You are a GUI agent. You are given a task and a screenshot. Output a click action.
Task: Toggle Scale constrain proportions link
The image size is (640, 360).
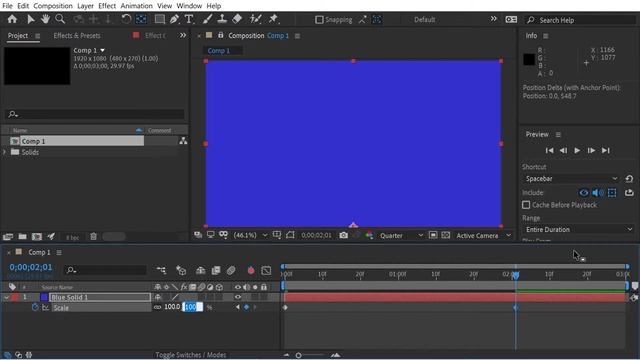pyautogui.click(x=158, y=307)
